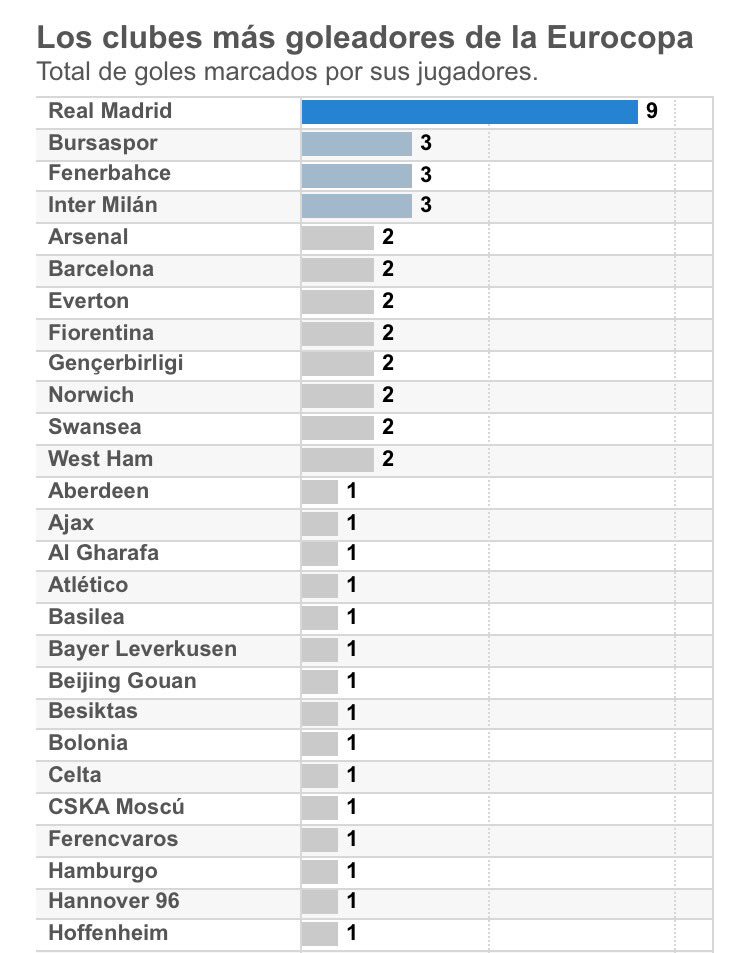Select the Aberdeen row label
Image resolution: width=750 pixels, height=953 pixels.
tap(98, 491)
